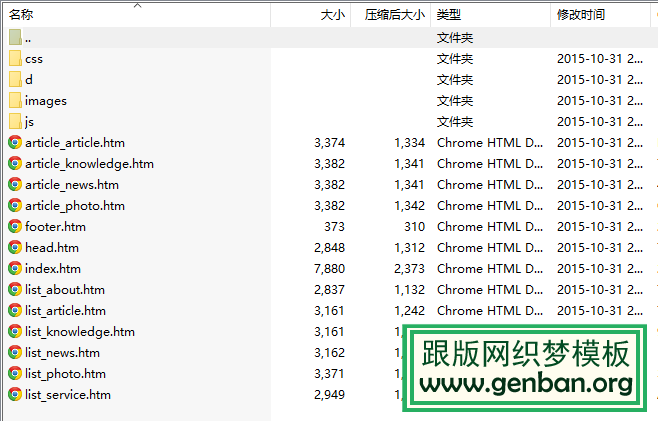
Task: Click the Chrome icon next to index.htm
Action: point(15,268)
